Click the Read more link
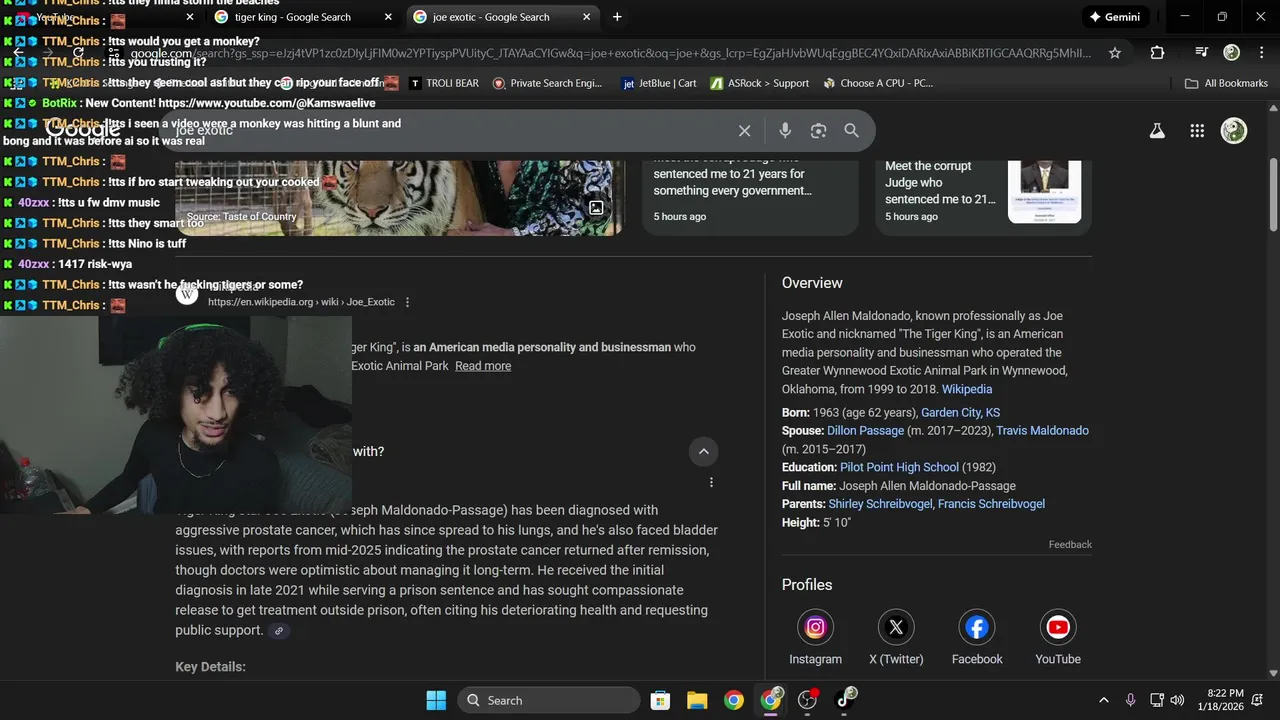Viewport: 1280px width, 720px height. 483,366
